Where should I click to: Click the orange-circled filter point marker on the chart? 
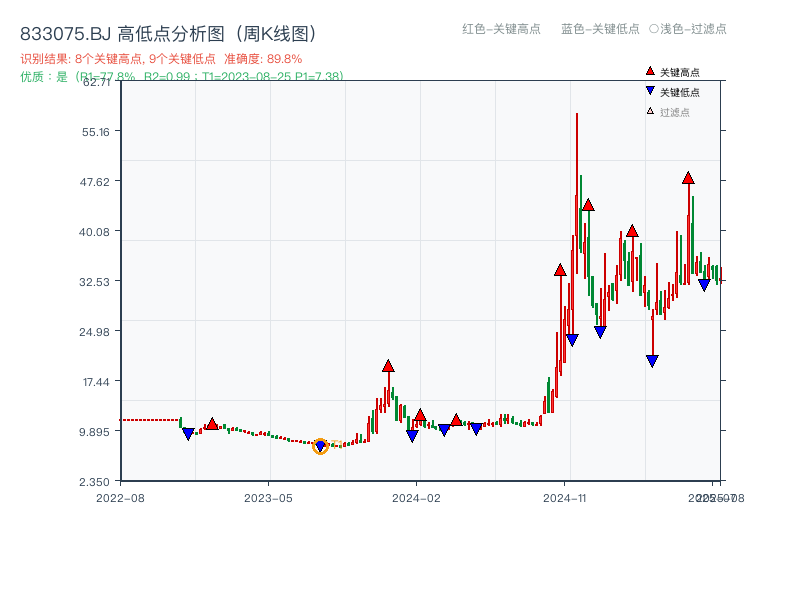[322, 446]
